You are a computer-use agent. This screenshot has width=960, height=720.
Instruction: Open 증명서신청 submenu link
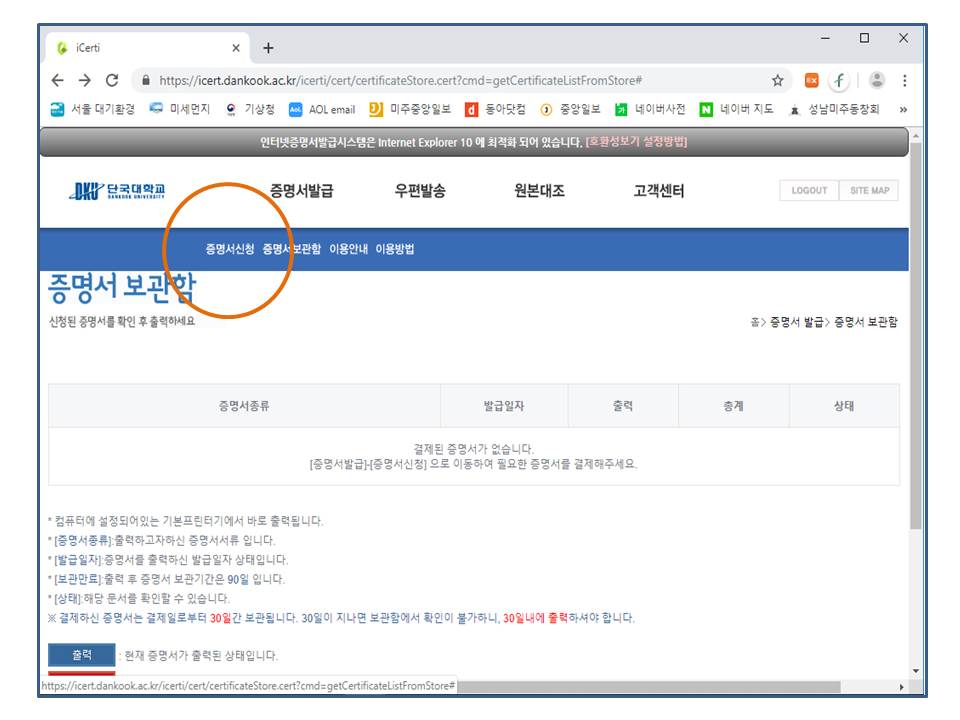(x=229, y=249)
